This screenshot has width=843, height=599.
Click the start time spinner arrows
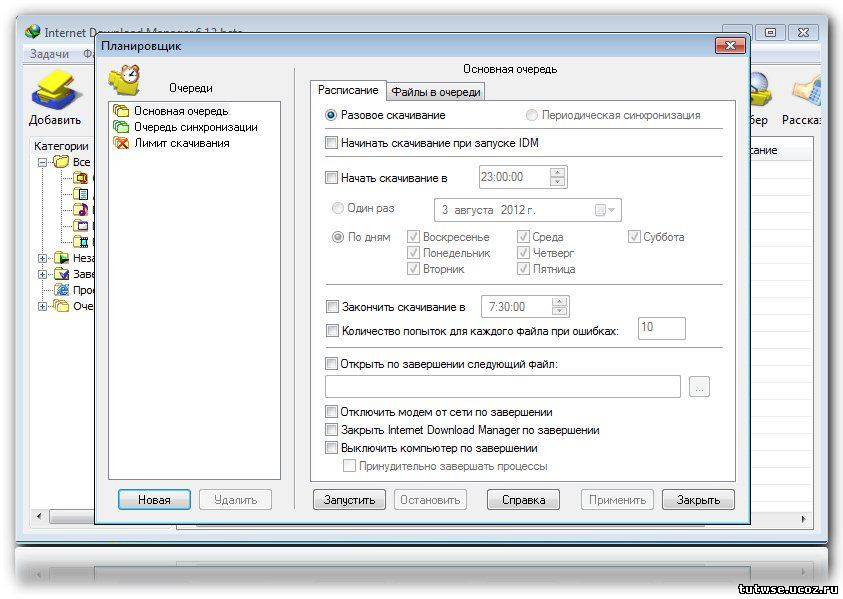pyautogui.click(x=558, y=178)
